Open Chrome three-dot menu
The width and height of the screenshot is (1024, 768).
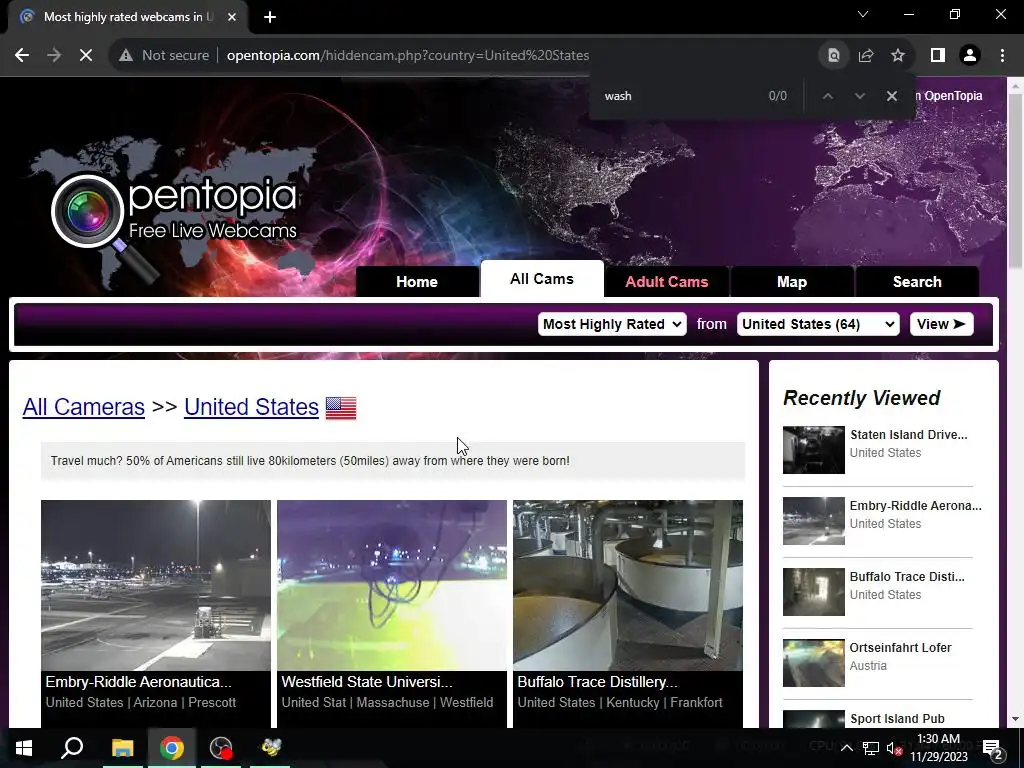click(x=1002, y=56)
